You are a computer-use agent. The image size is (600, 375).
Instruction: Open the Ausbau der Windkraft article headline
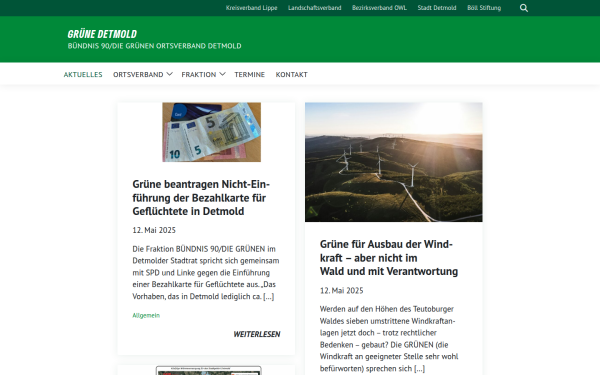point(389,258)
